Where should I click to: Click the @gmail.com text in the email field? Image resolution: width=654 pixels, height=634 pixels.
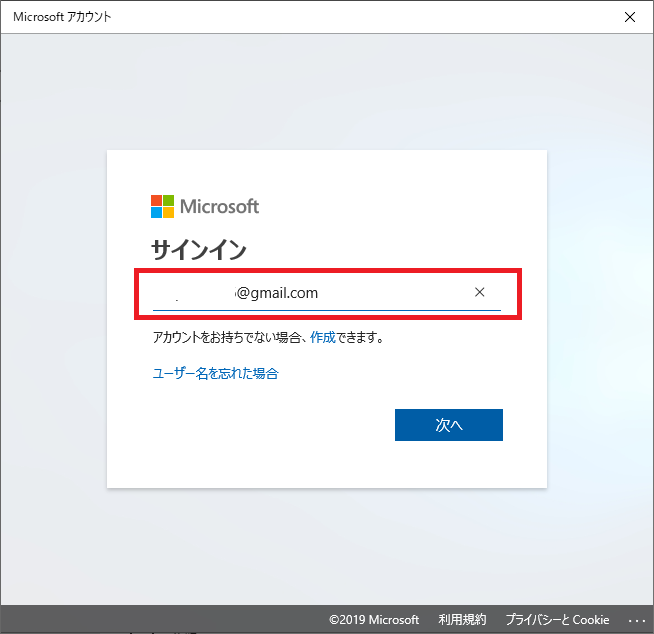tap(277, 293)
